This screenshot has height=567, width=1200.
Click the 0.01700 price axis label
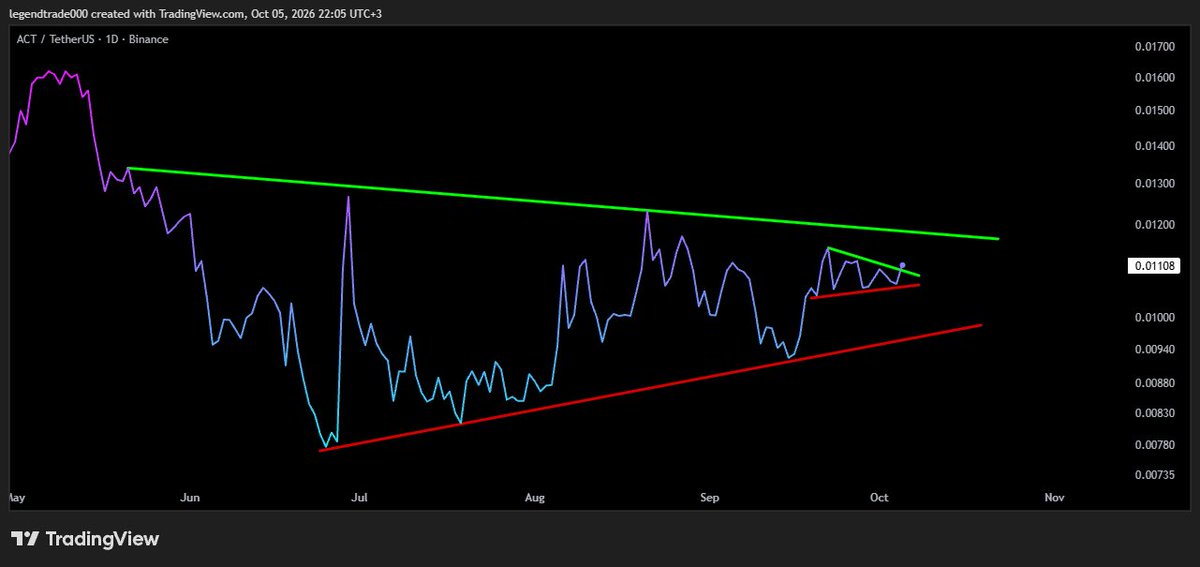(x=1154, y=46)
